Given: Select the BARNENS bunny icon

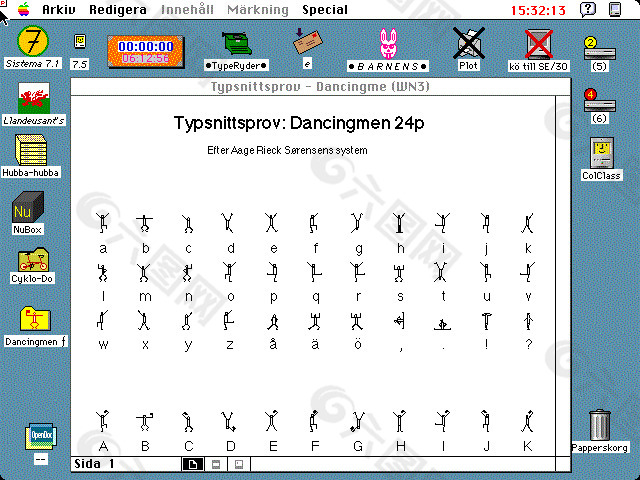Looking at the screenshot, I should [387, 44].
